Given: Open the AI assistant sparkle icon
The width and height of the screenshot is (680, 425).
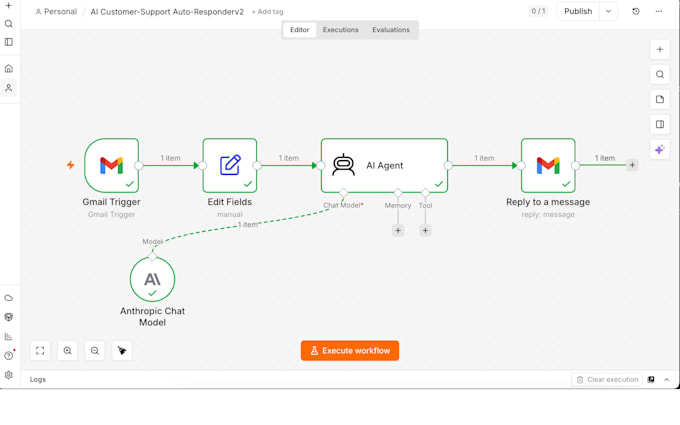Looking at the screenshot, I should pyautogui.click(x=660, y=150).
